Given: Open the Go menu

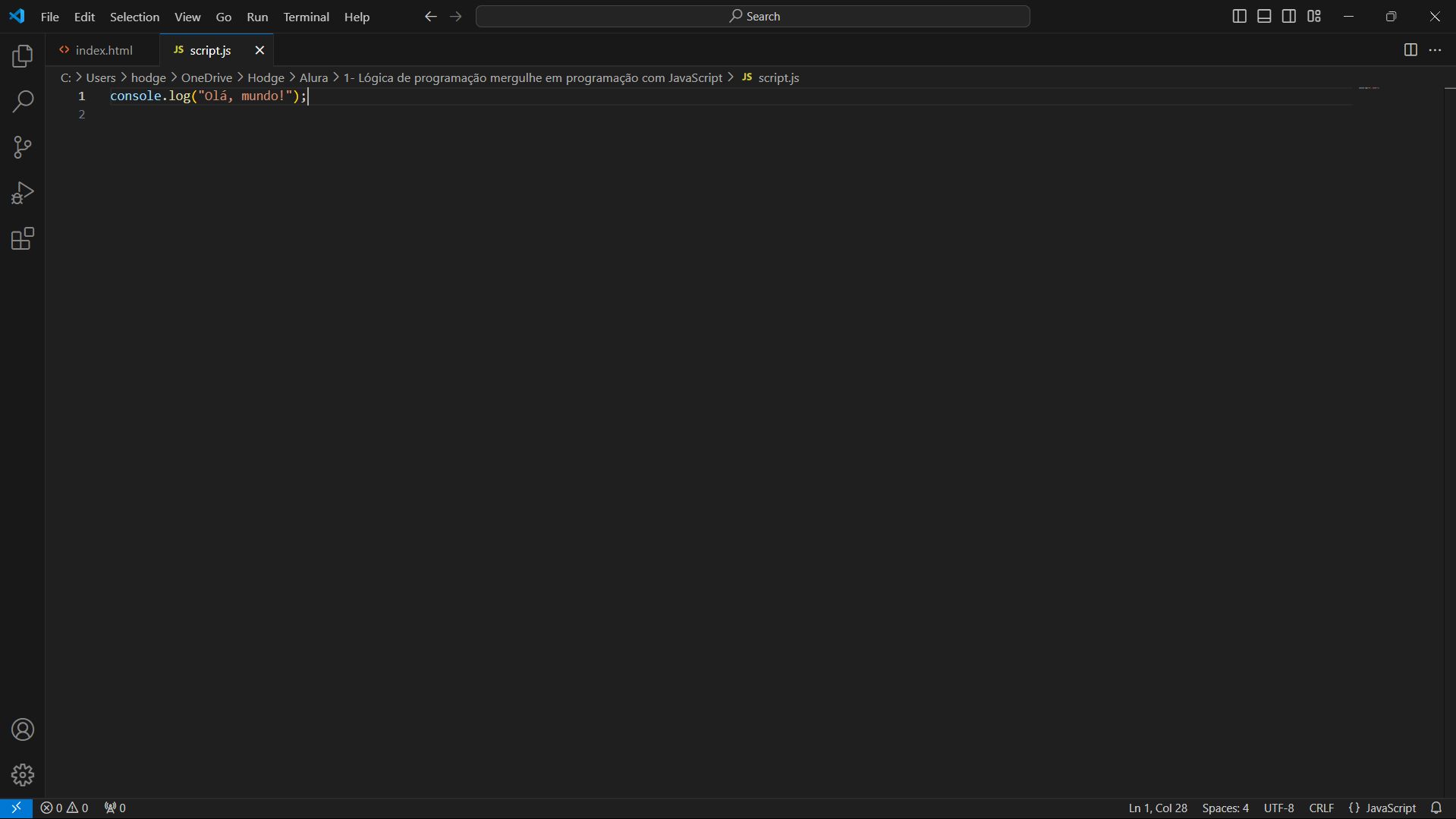Looking at the screenshot, I should tap(224, 17).
